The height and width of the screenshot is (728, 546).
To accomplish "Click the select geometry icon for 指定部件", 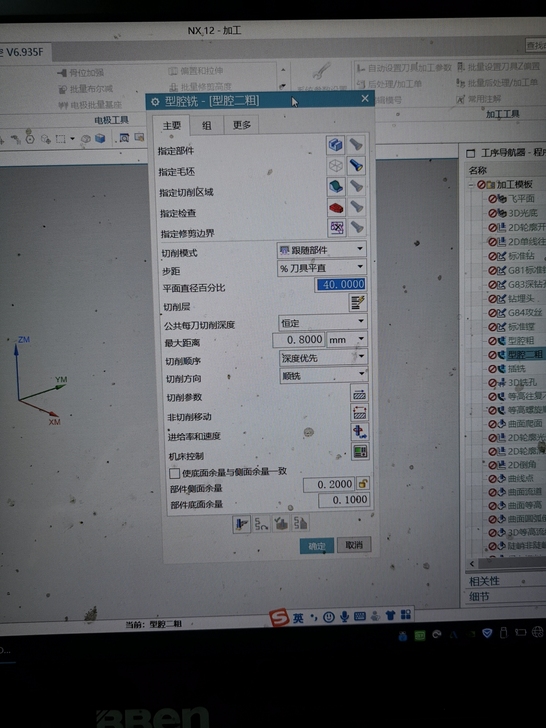I will click(335, 145).
